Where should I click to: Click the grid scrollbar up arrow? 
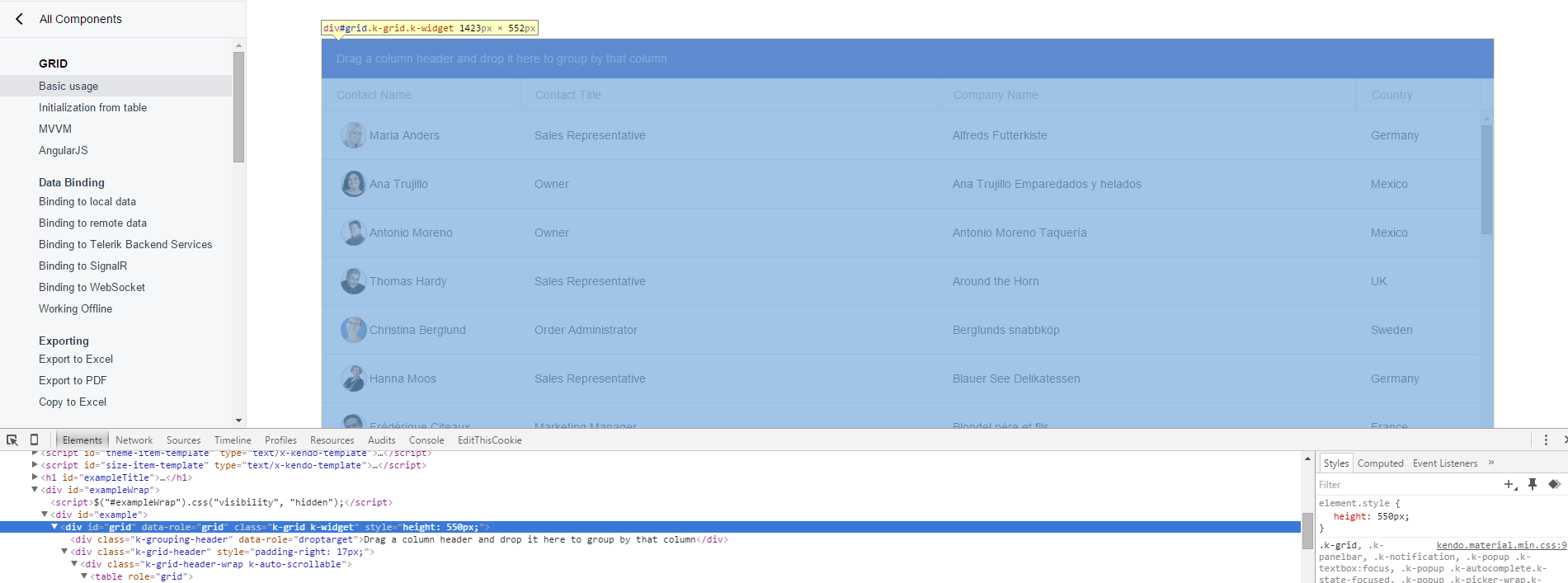coord(1486,119)
